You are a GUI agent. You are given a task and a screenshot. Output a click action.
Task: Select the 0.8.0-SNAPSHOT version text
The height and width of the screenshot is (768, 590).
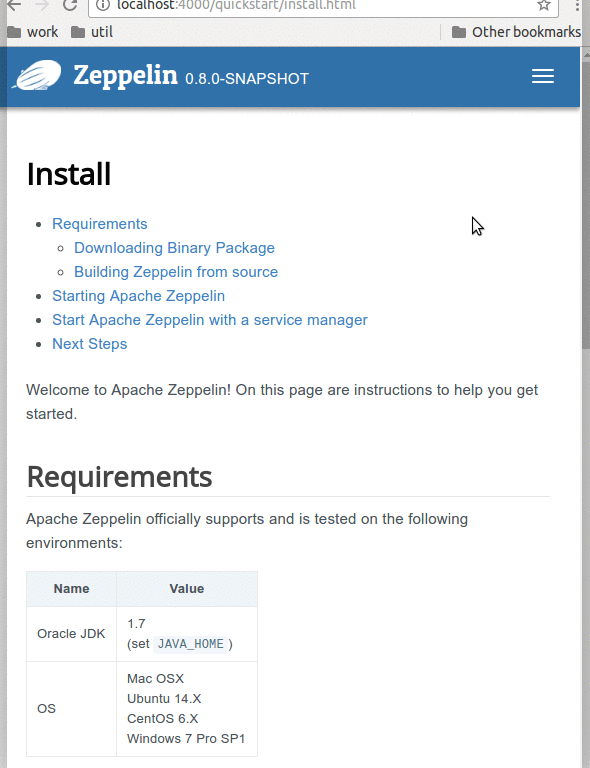pyautogui.click(x=247, y=78)
